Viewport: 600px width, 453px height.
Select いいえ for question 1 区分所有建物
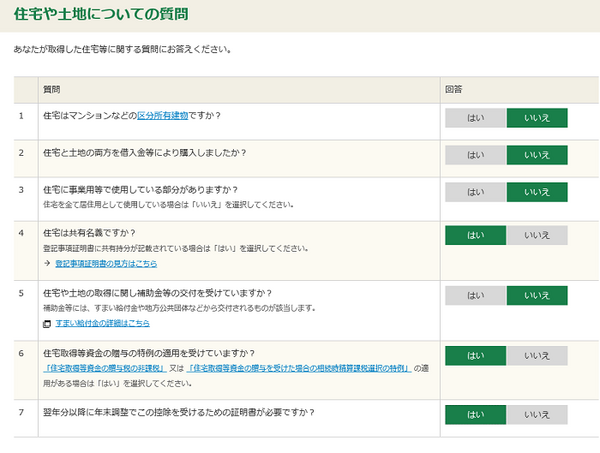click(537, 118)
